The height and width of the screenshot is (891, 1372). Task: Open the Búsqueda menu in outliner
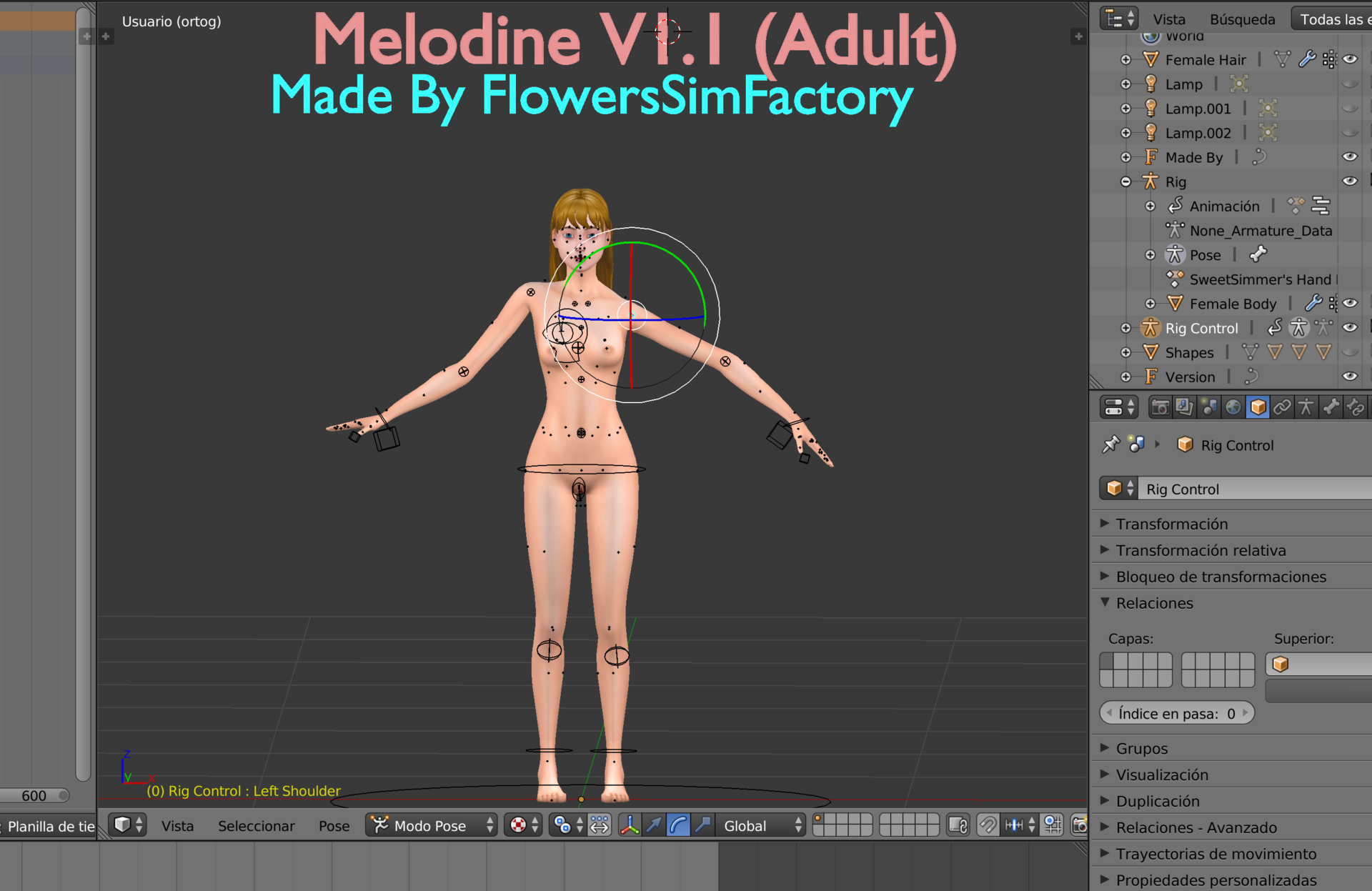(x=1242, y=19)
